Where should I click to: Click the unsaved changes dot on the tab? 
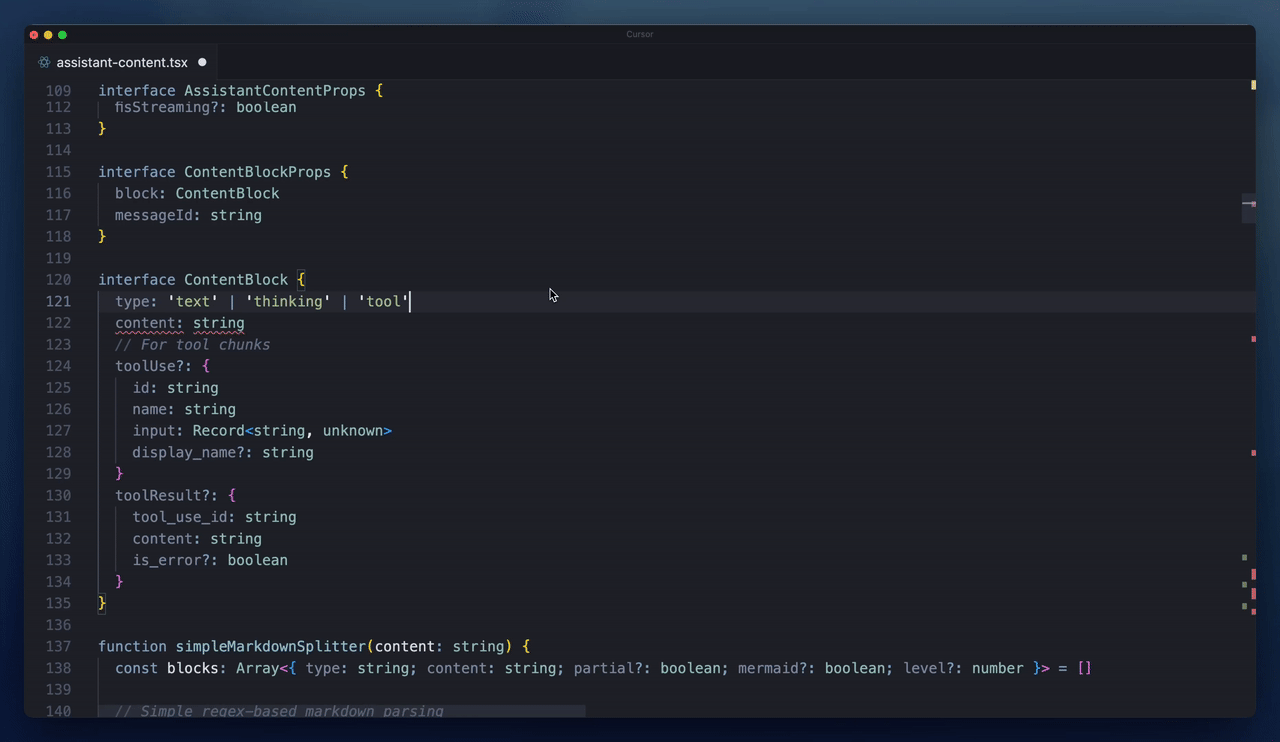point(202,62)
